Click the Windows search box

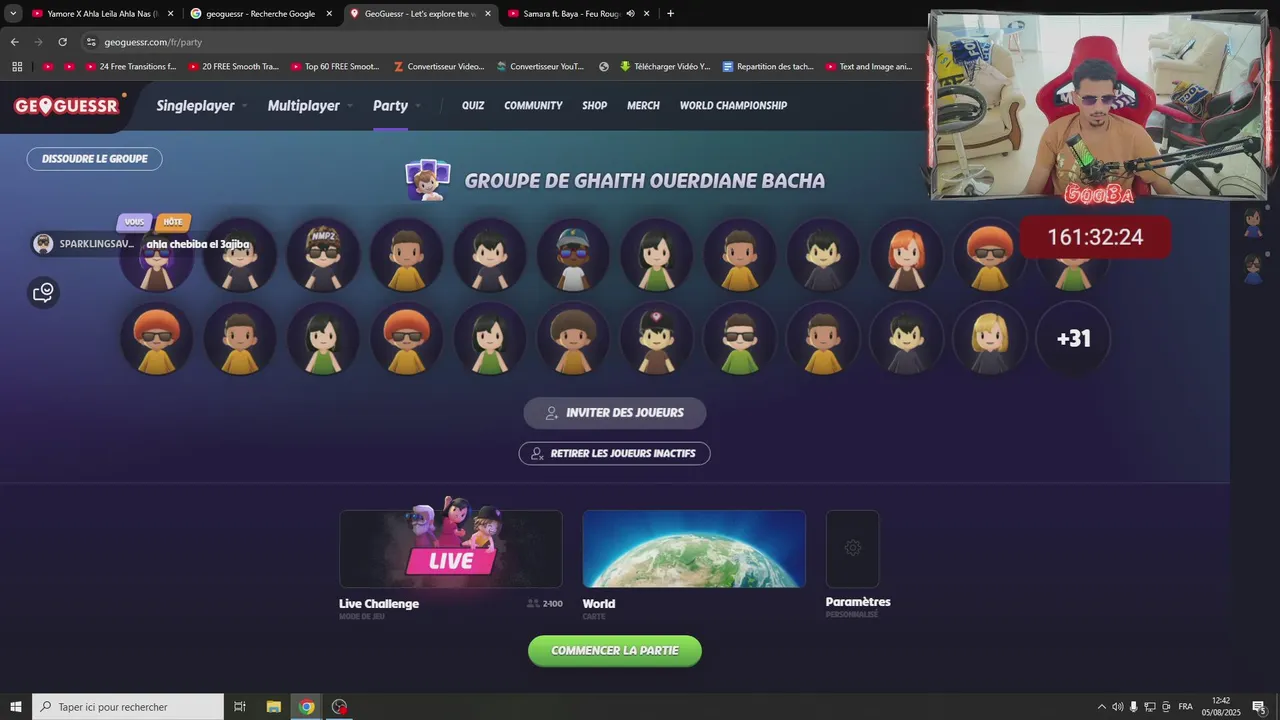(128, 707)
